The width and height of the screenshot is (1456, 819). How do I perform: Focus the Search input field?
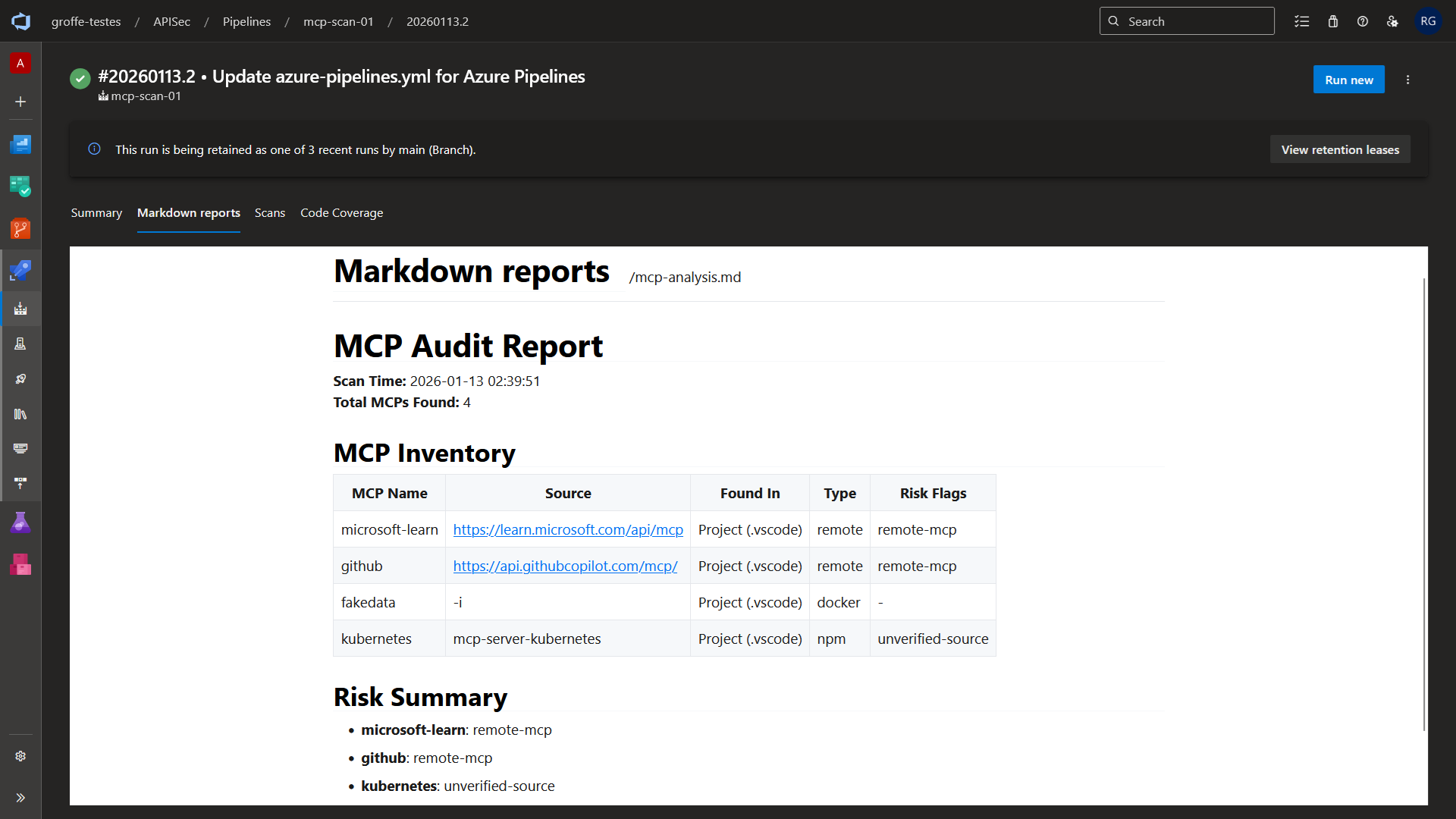tap(1187, 21)
